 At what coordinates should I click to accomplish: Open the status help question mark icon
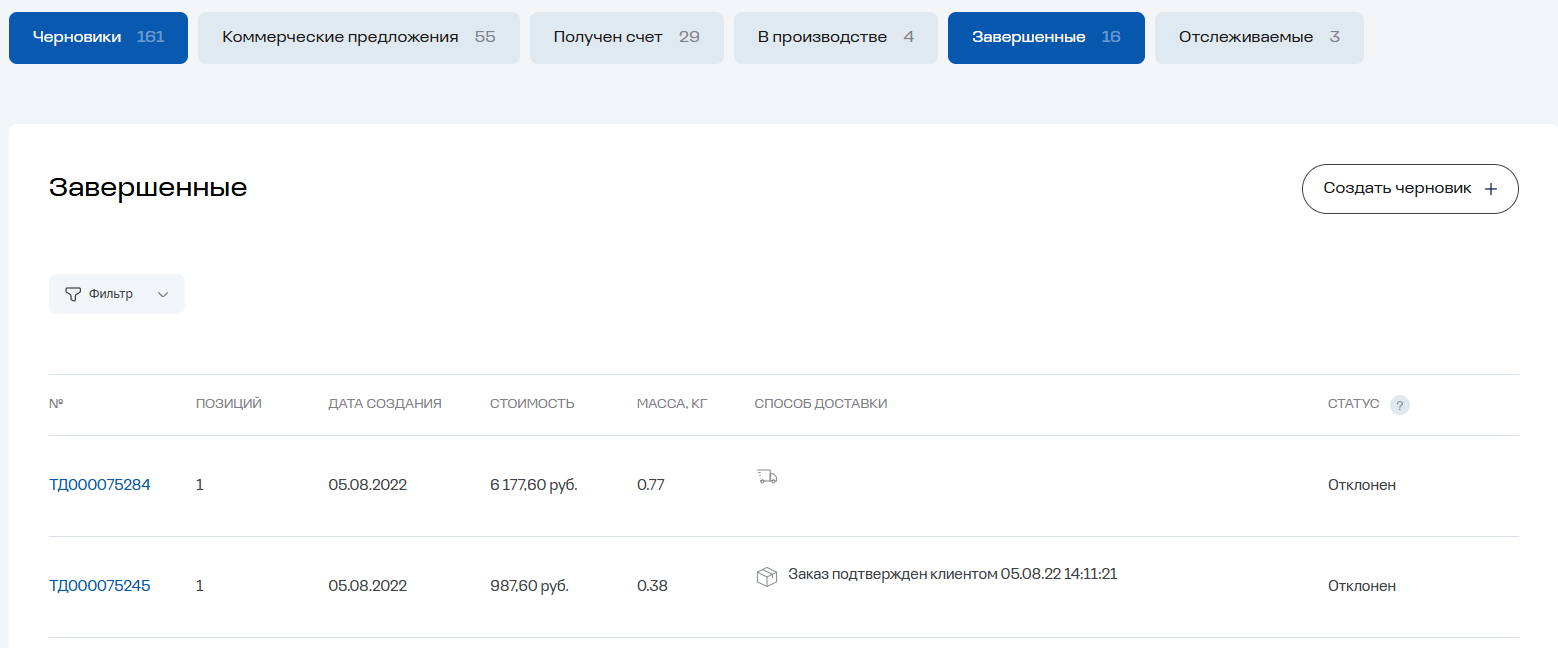click(1401, 405)
